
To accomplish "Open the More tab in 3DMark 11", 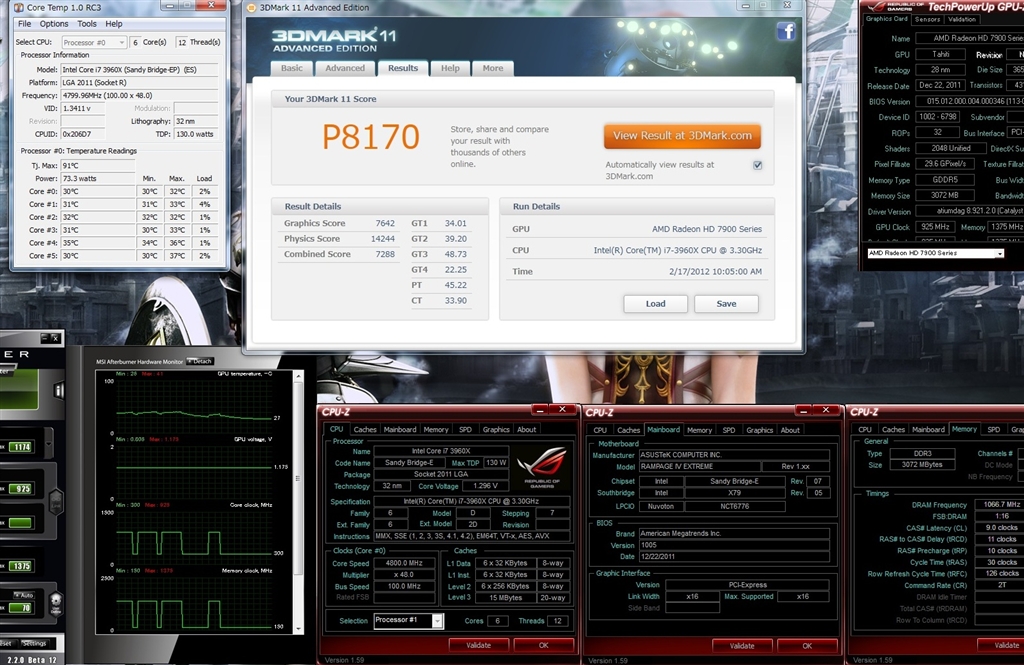I will pyautogui.click(x=492, y=68).
